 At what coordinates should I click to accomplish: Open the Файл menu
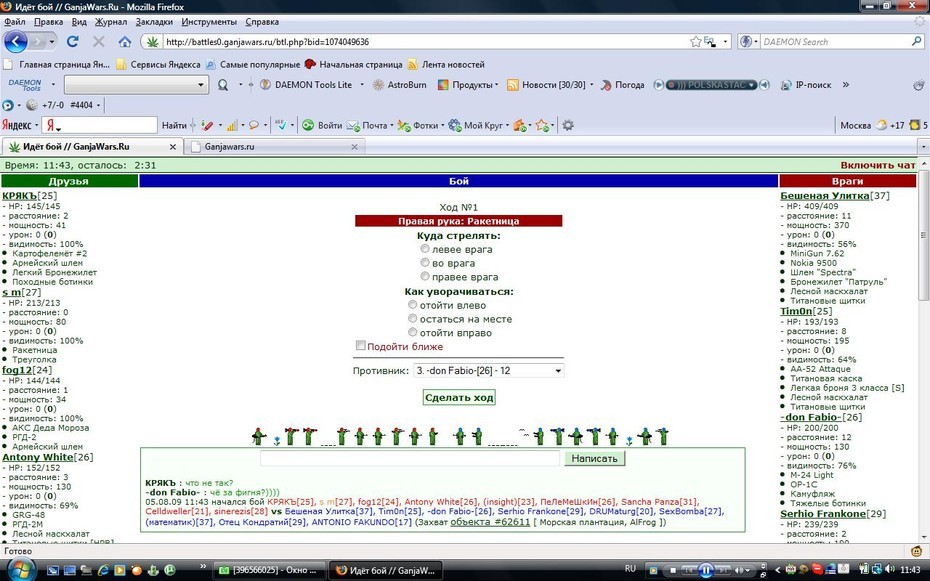point(15,22)
